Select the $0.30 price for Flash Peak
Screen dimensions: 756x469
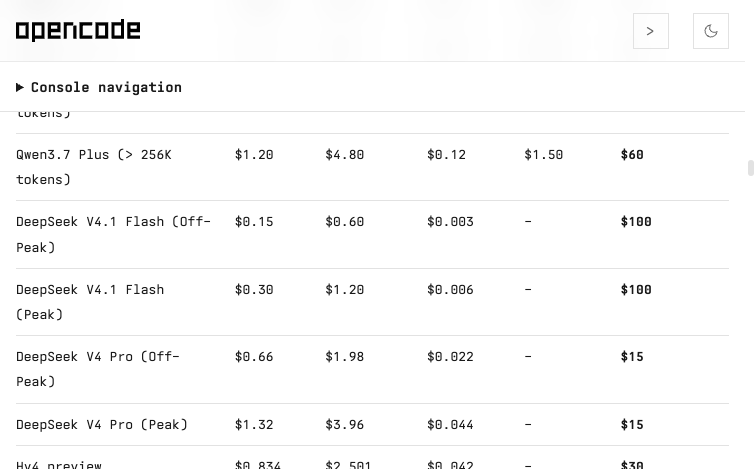254,290
